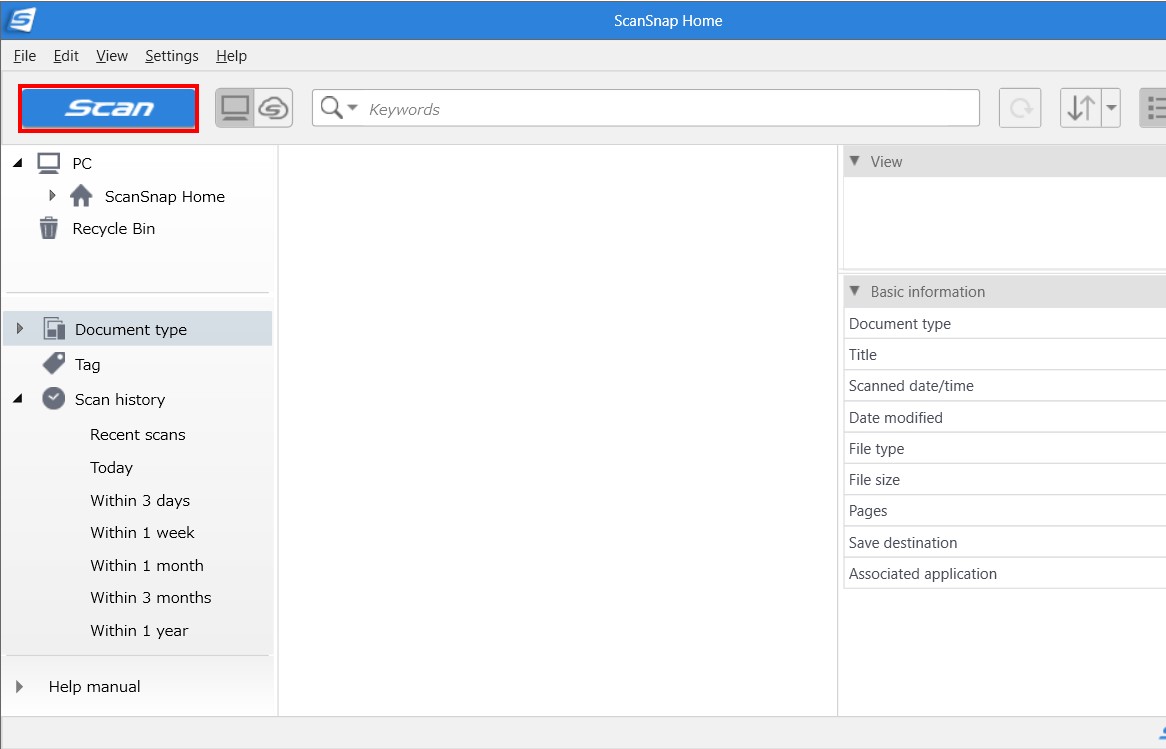Click the Scan history checkmark icon
This screenshot has width=1166, height=749.
pyautogui.click(x=54, y=399)
